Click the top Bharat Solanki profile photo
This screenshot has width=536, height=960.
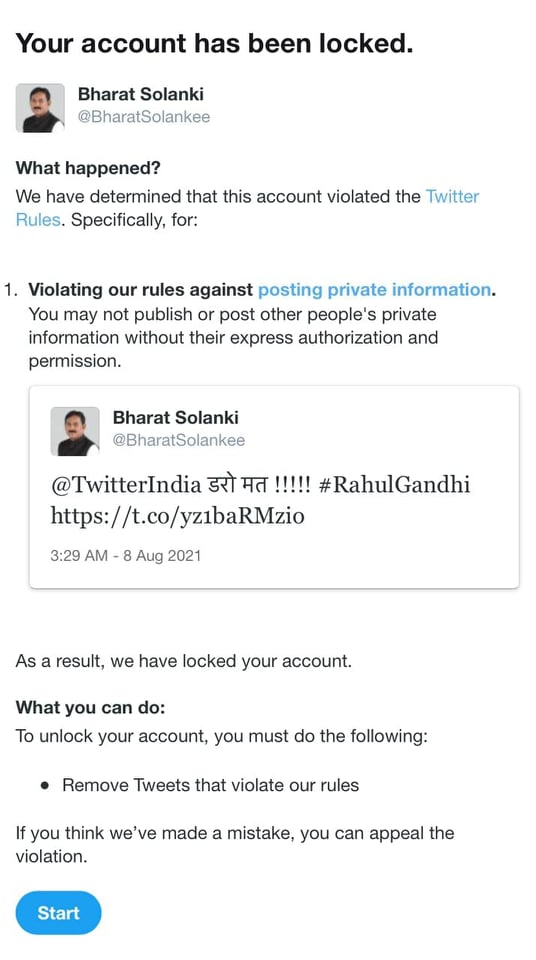click(40, 108)
